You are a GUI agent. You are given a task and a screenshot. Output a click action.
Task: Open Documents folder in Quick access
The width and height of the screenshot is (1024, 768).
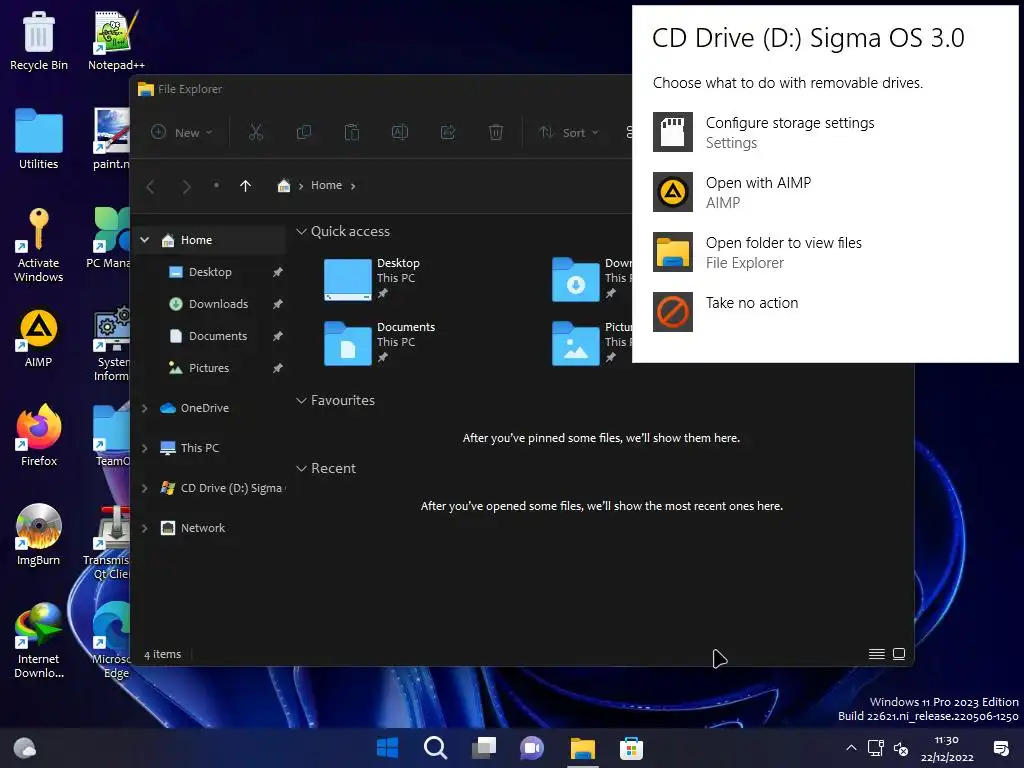pyautogui.click(x=379, y=344)
